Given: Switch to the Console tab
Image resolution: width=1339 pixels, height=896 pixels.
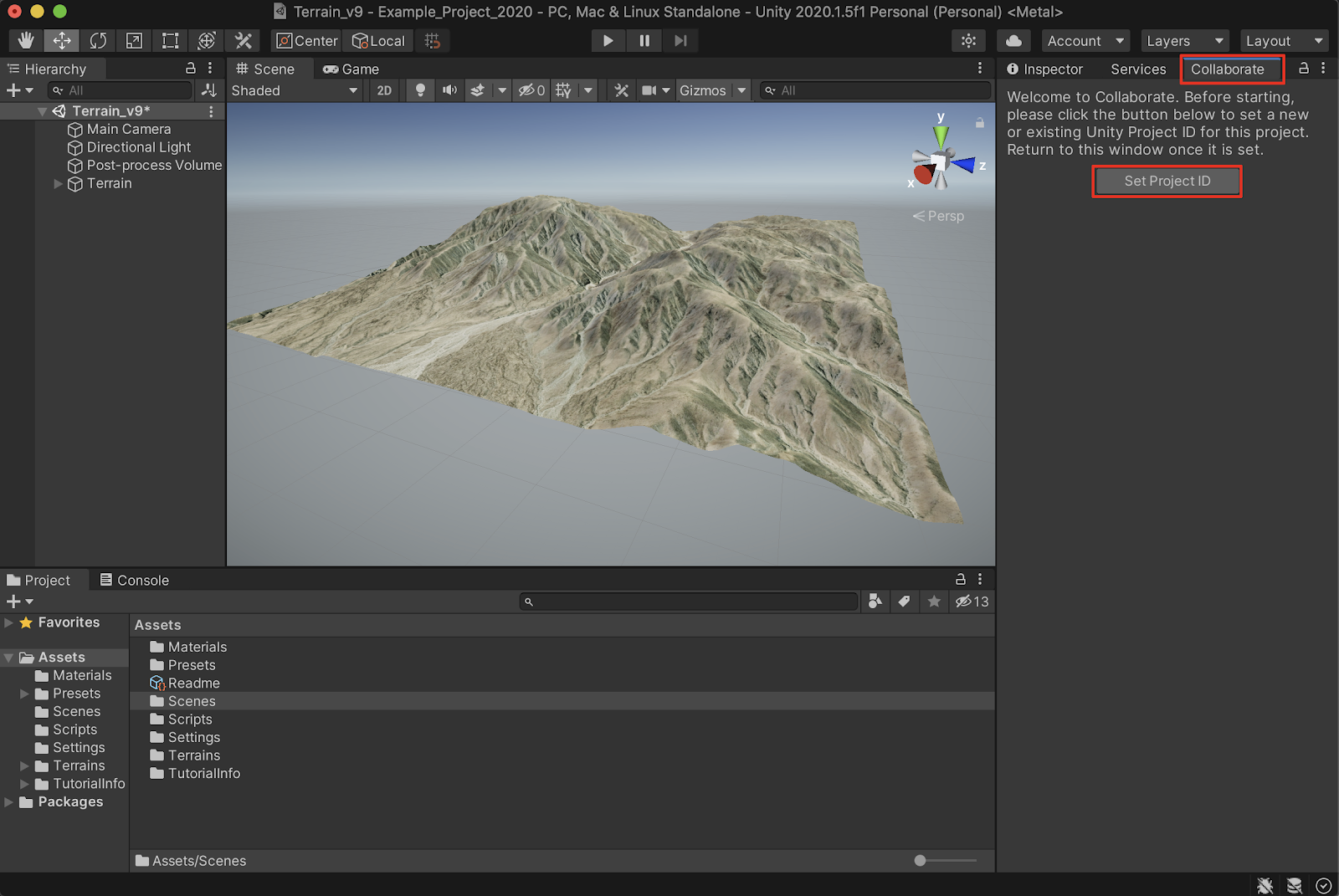Looking at the screenshot, I should 135,580.
